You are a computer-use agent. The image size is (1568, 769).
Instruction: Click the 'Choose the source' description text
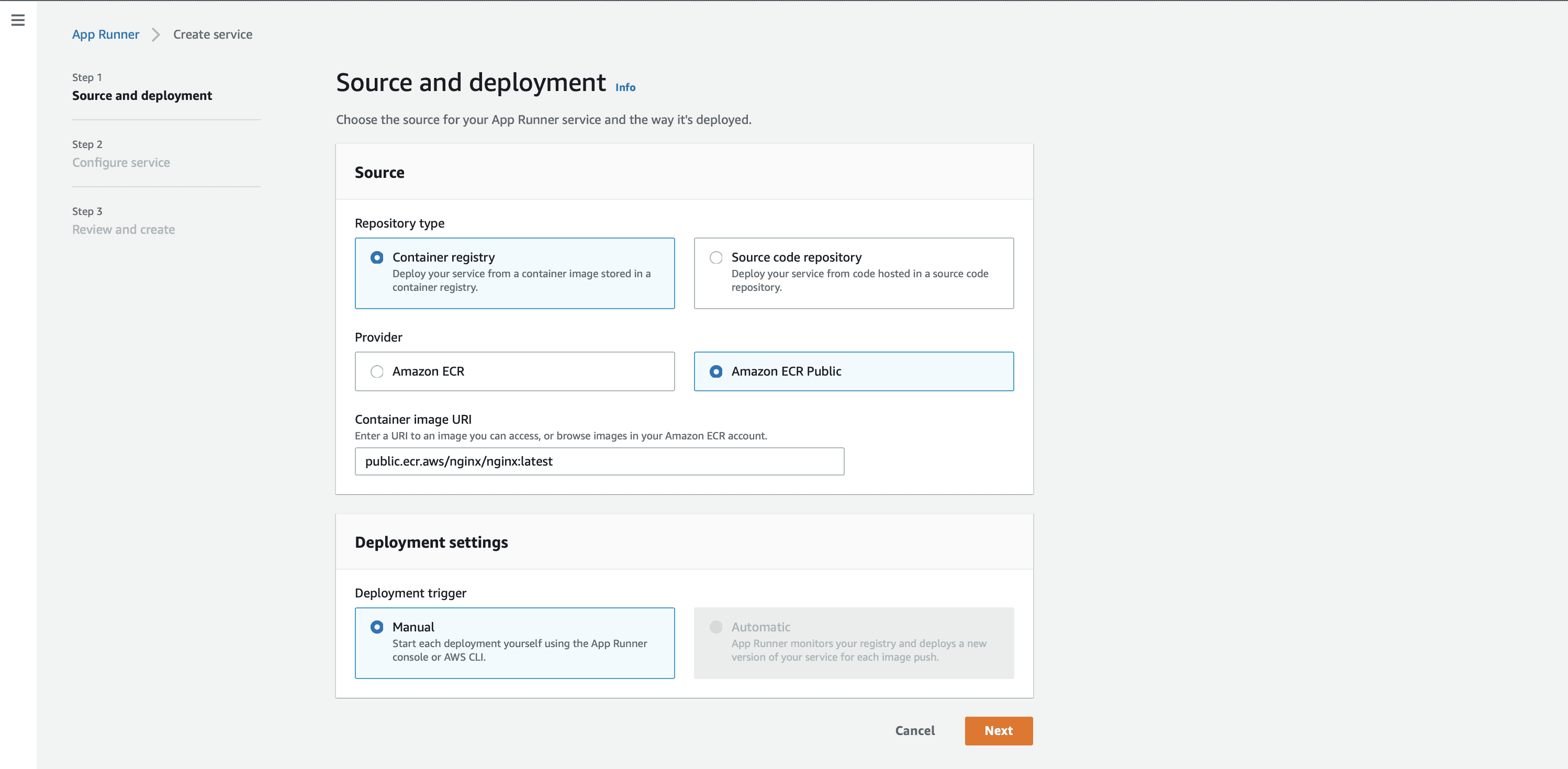pos(544,120)
